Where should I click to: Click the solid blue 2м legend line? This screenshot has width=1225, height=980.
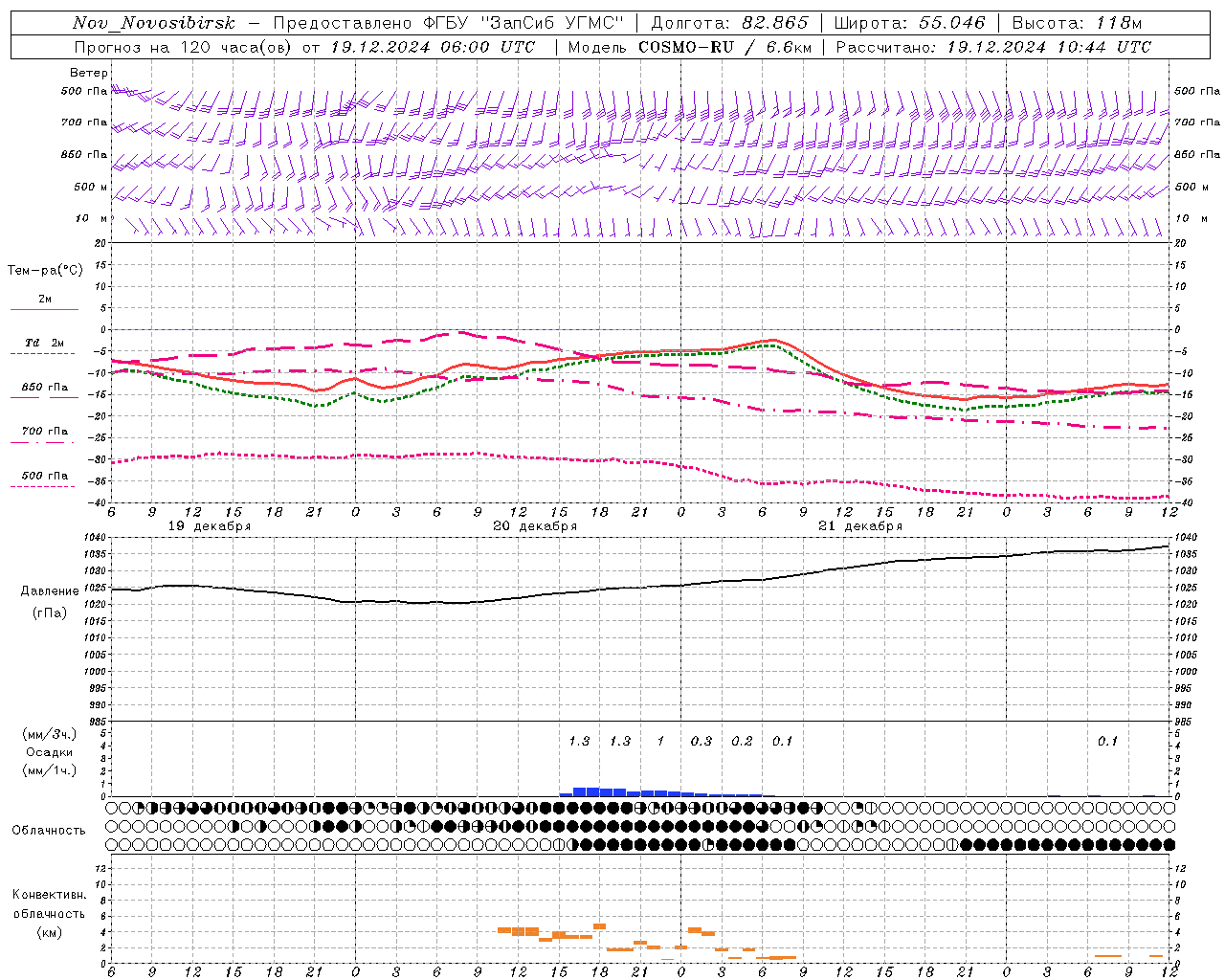click(44, 310)
